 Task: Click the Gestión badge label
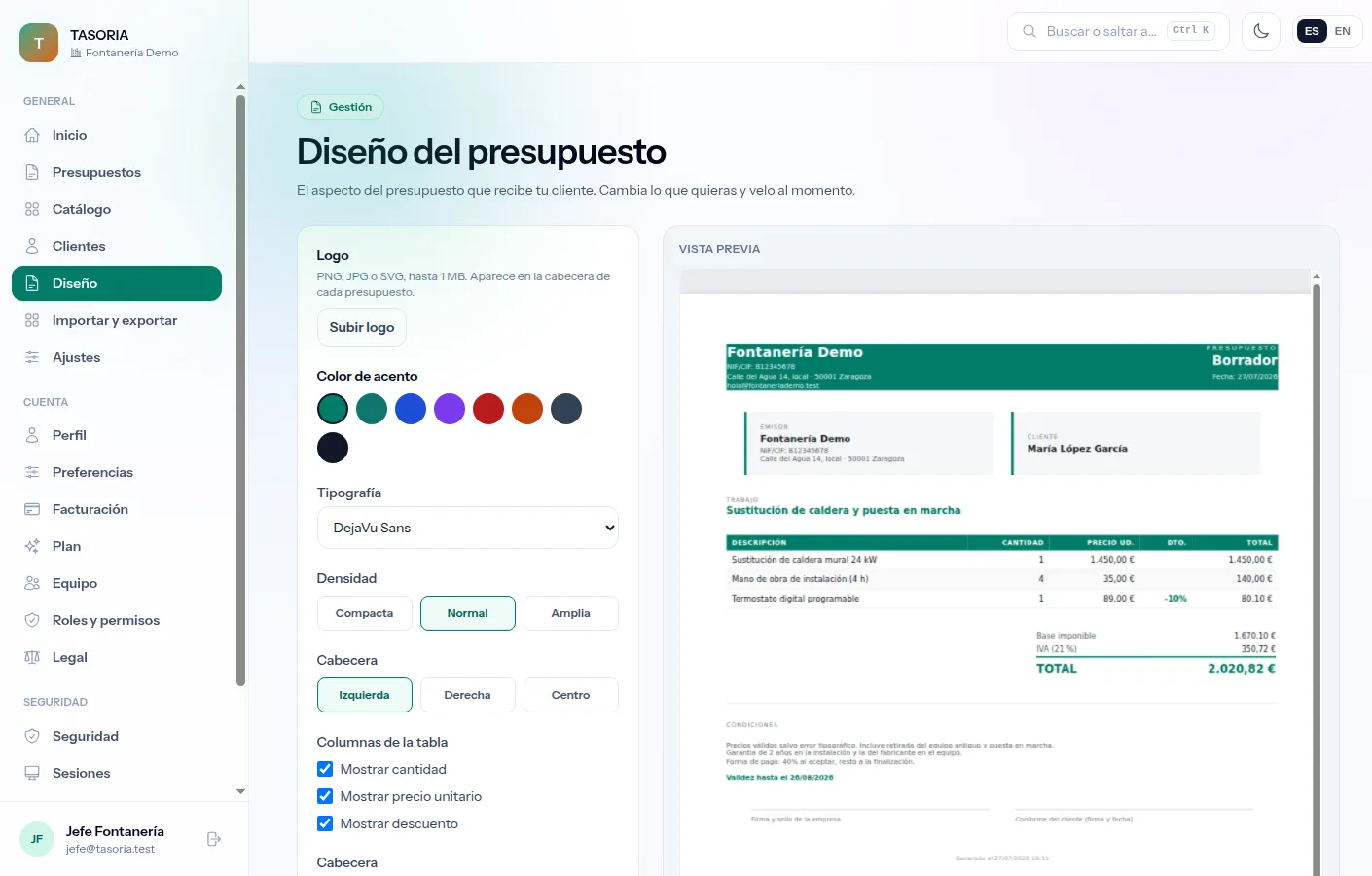(x=350, y=107)
